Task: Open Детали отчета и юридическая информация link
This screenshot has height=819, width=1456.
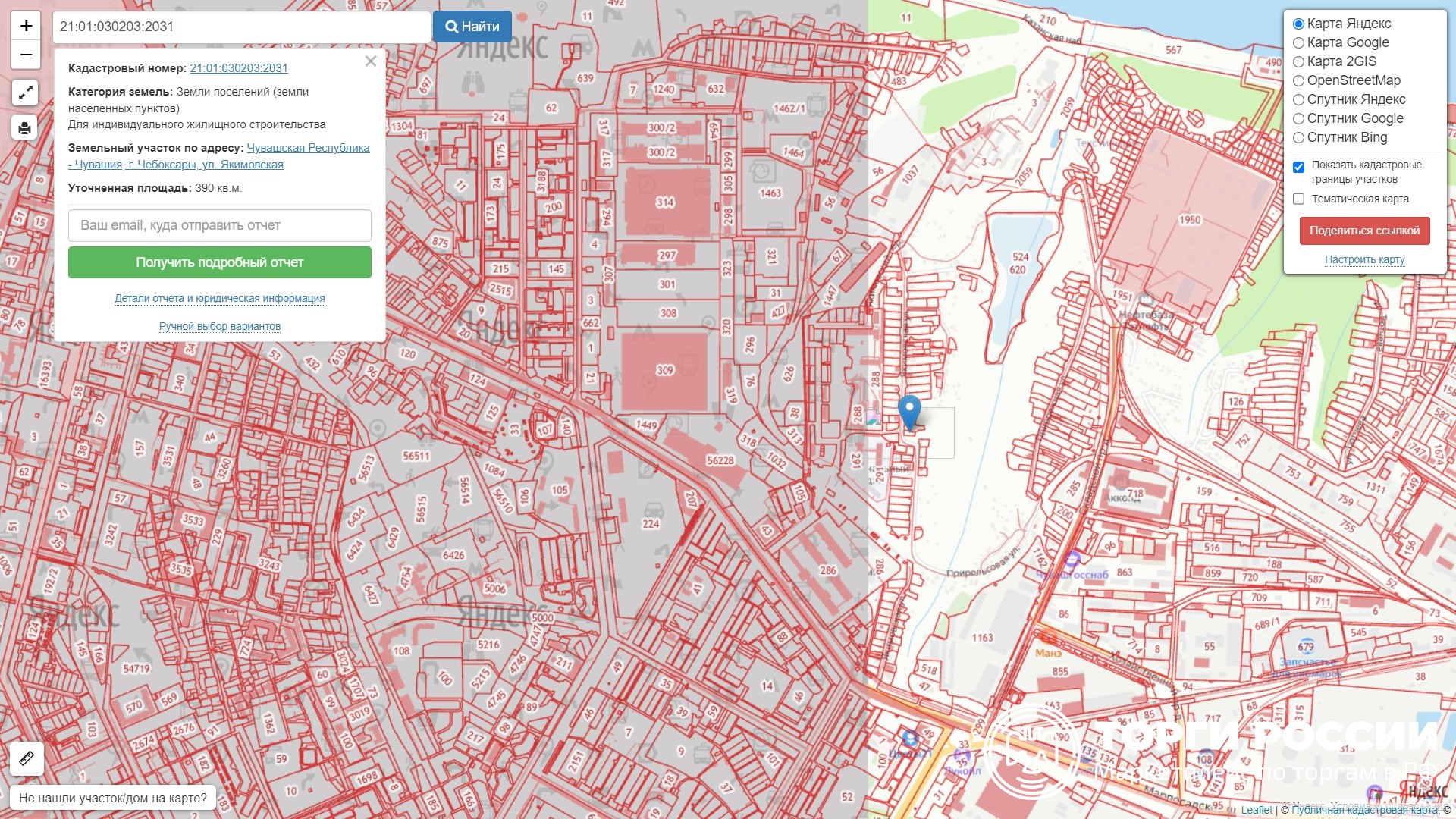Action: pos(220,298)
